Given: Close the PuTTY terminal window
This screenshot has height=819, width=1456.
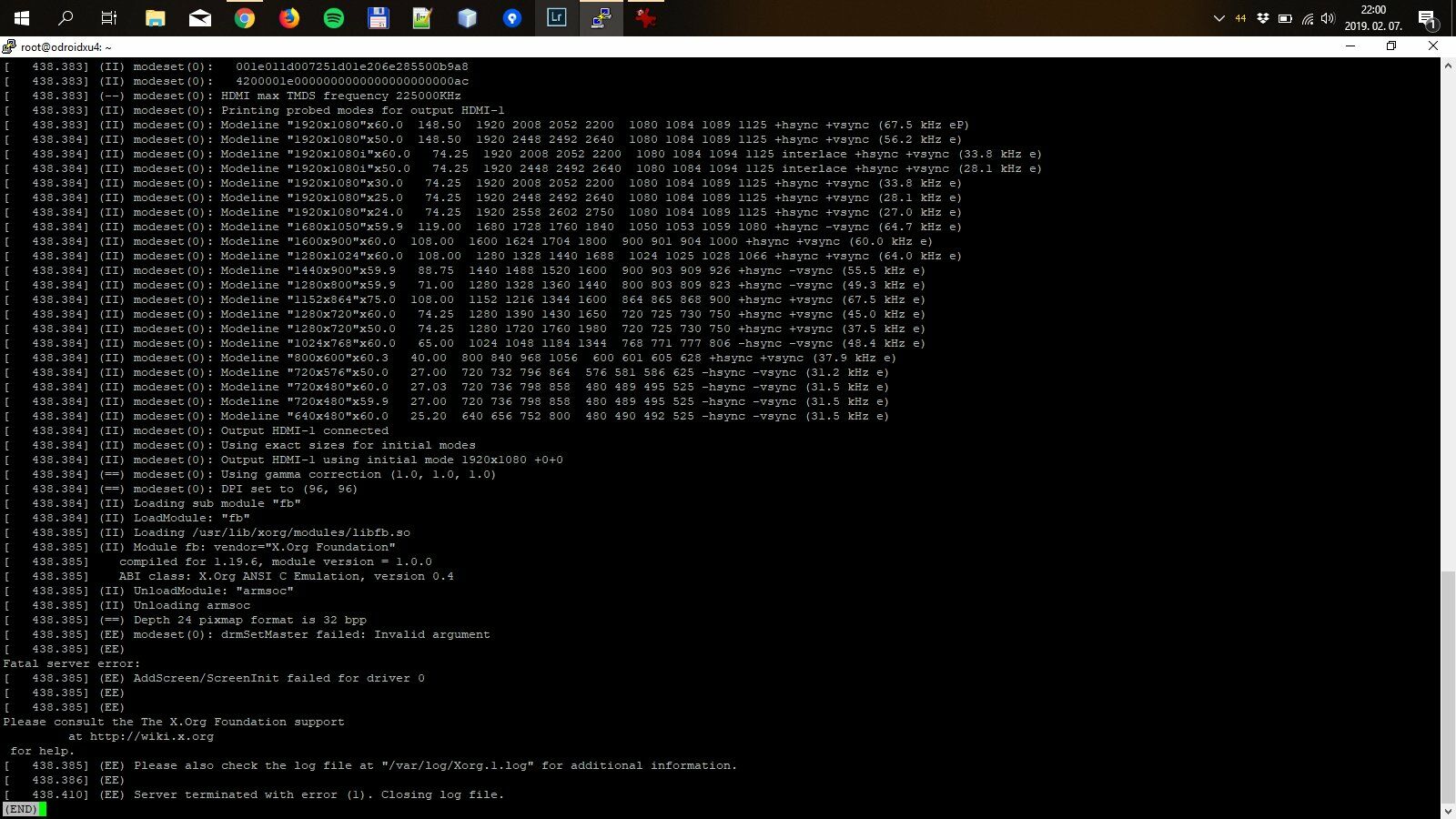Looking at the screenshot, I should pyautogui.click(x=1433, y=46).
